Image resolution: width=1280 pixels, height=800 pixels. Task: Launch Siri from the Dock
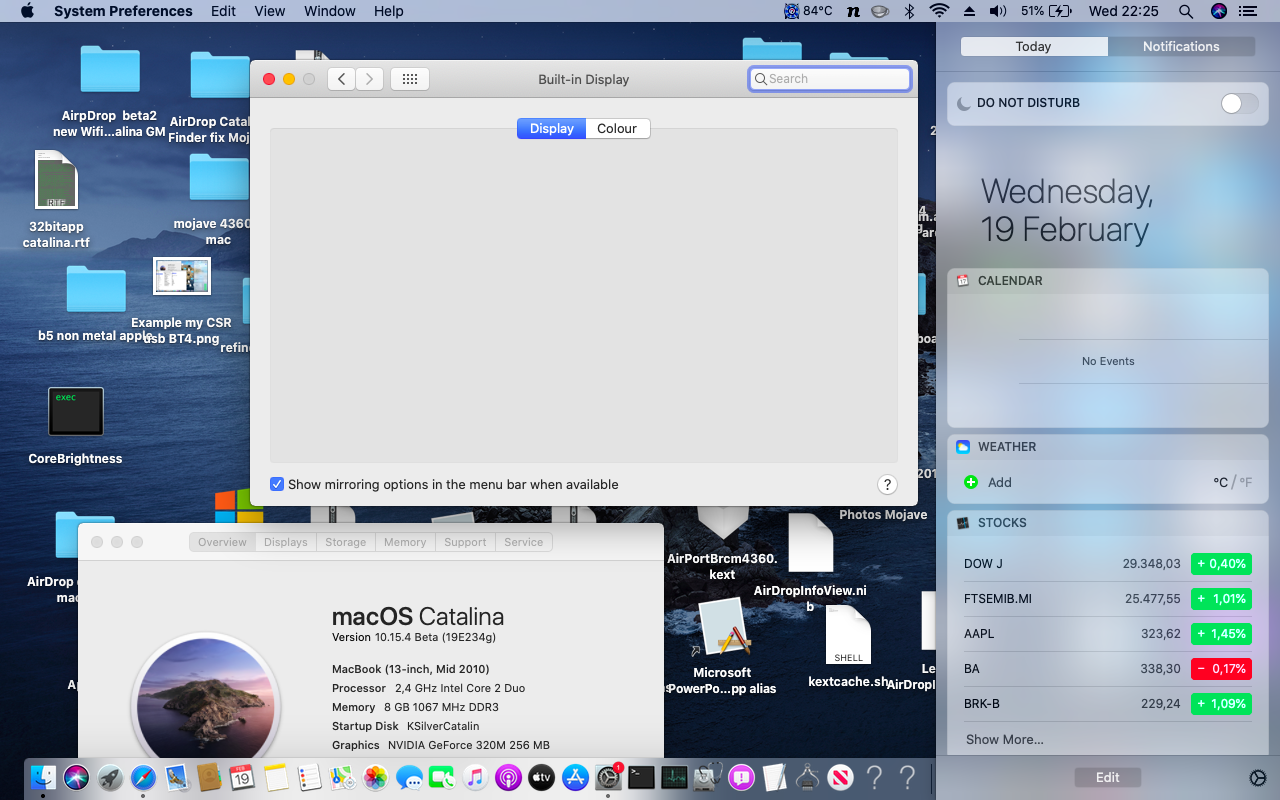coord(76,777)
